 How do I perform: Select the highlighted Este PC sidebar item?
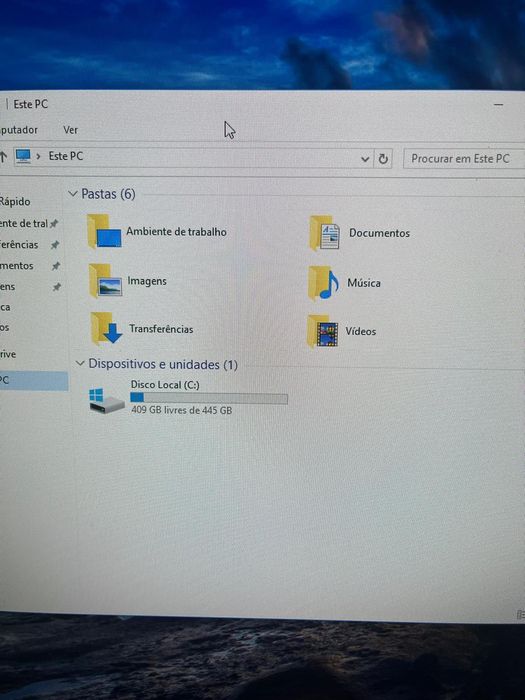pos(34,381)
